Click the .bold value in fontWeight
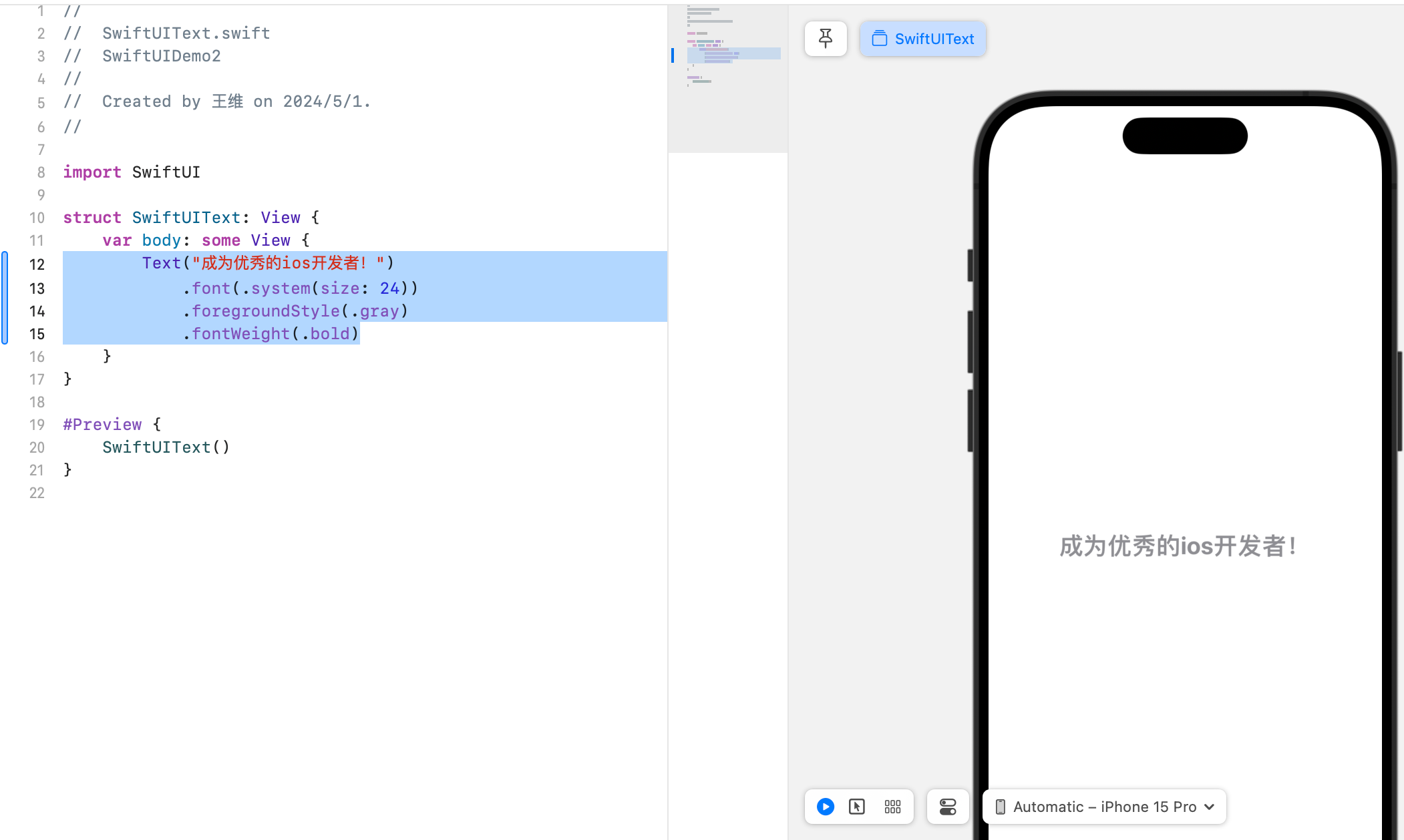The image size is (1404, 840). point(329,334)
